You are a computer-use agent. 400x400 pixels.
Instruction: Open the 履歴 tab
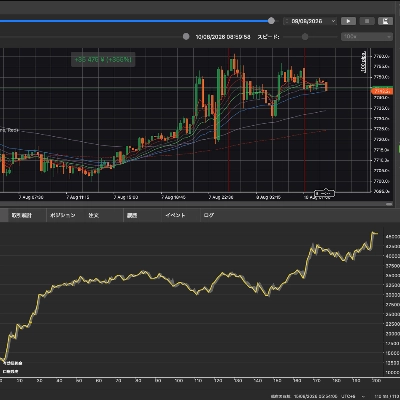click(x=132, y=215)
